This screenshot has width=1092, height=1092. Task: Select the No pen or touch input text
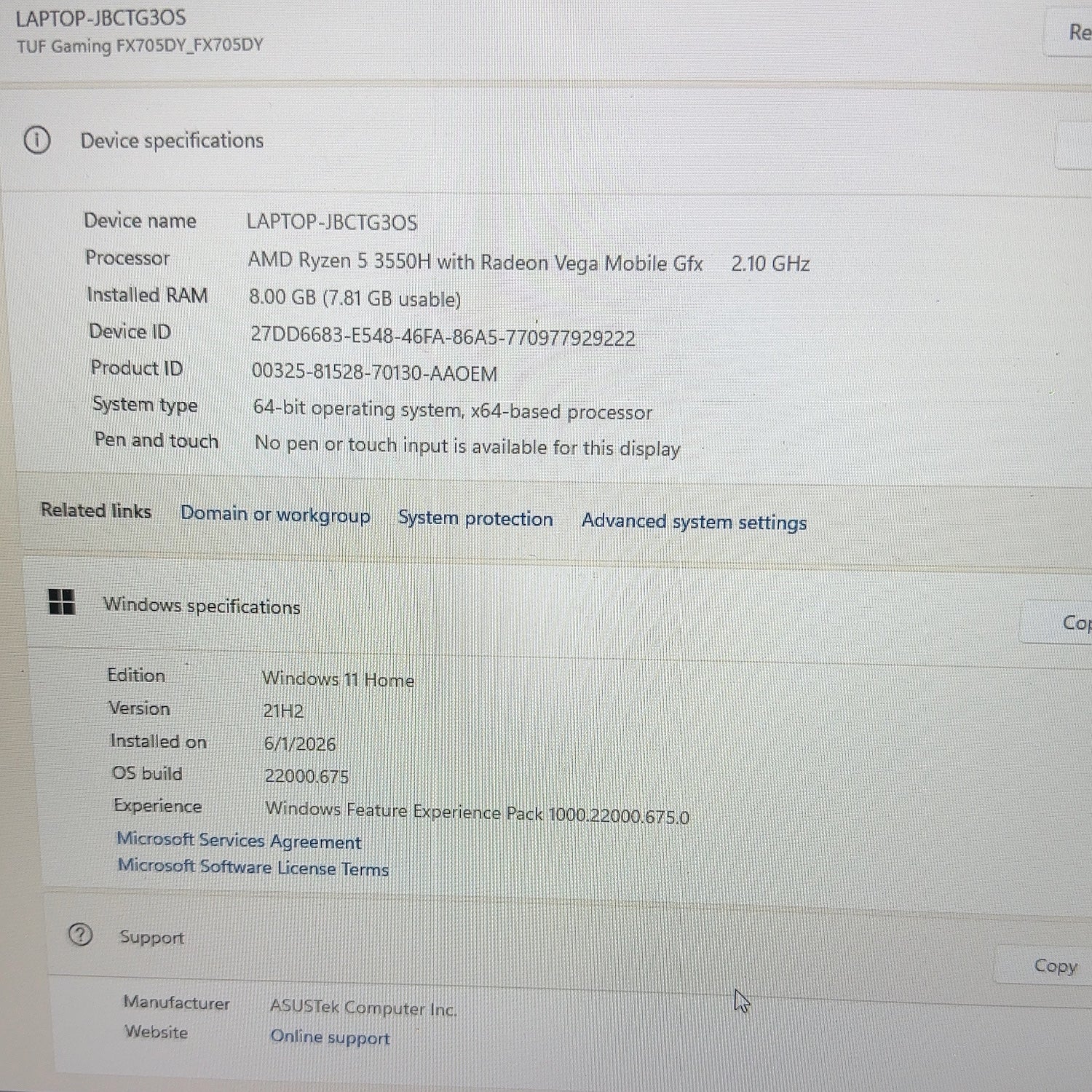(467, 446)
